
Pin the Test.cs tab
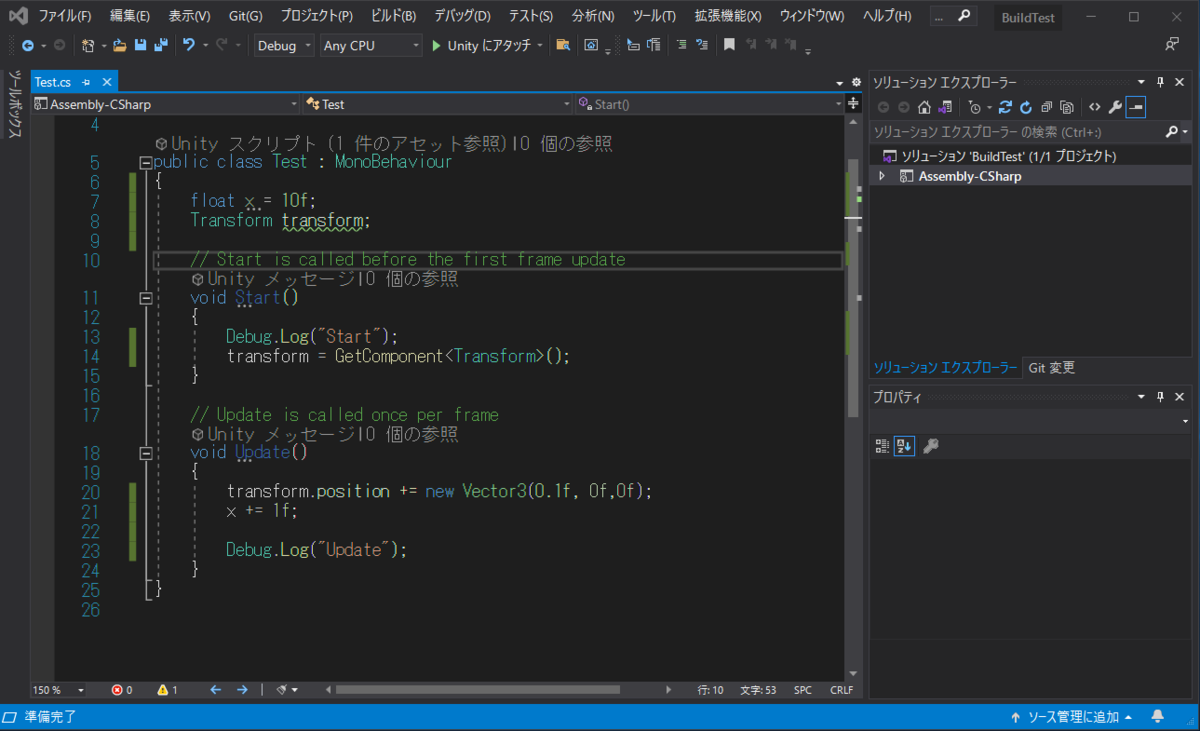[x=87, y=81]
